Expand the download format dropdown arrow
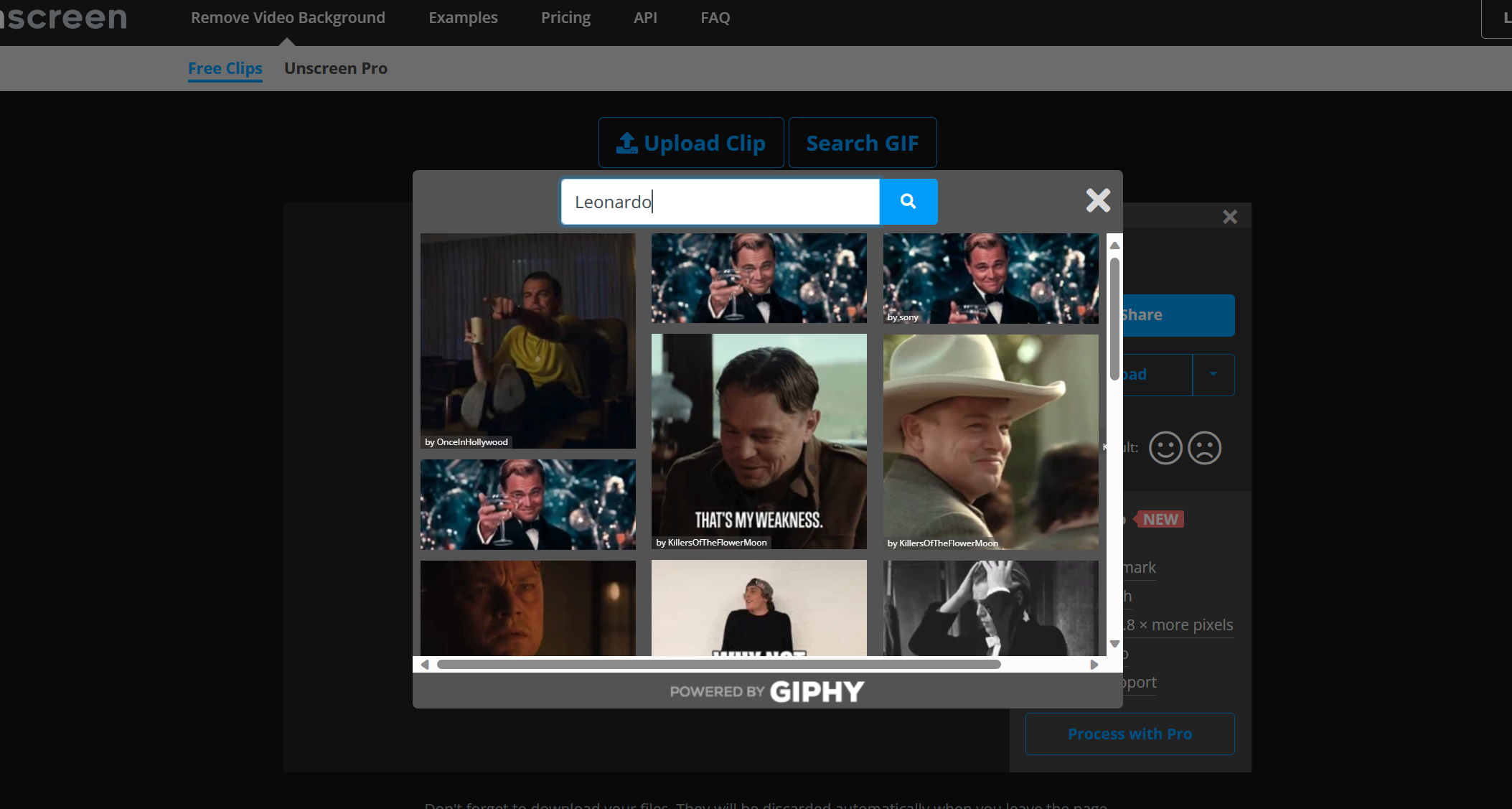 [1213, 374]
